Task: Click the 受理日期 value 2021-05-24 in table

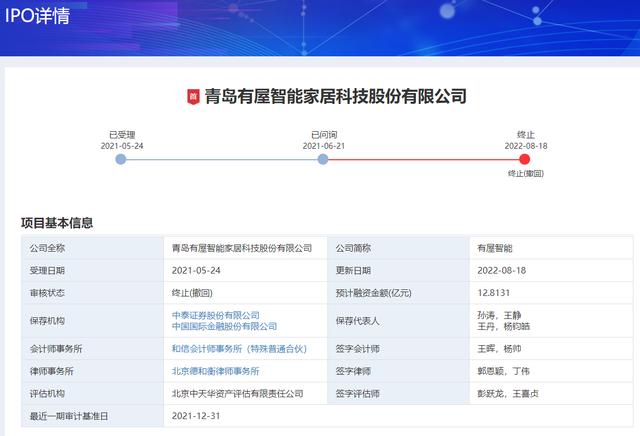Action: pyautogui.click(x=196, y=270)
